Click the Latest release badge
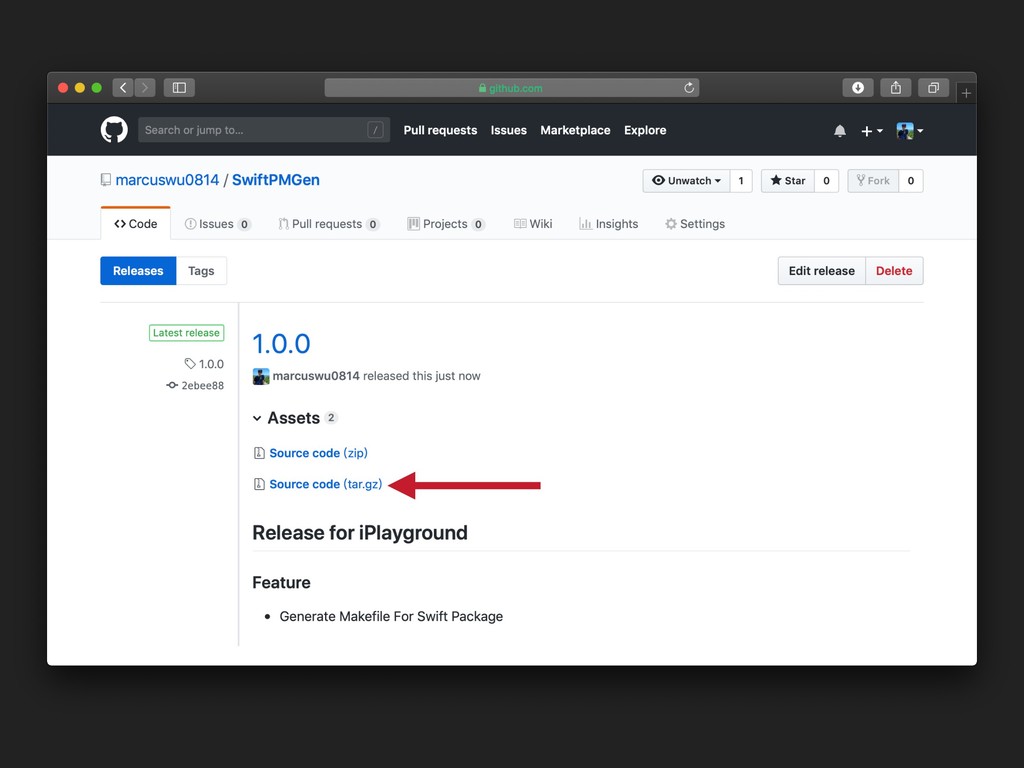The width and height of the screenshot is (1024, 768). tap(186, 333)
